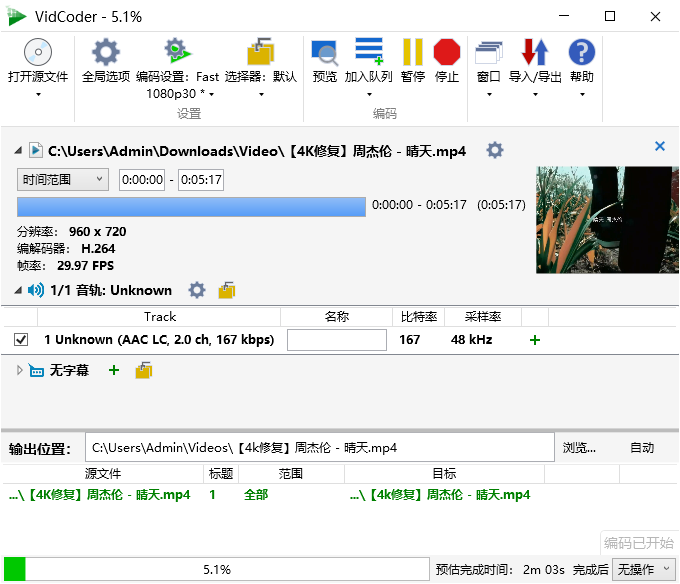This screenshot has width=680, height=584.
Task: Click the end time 0:05:17 field
Action: (x=201, y=179)
